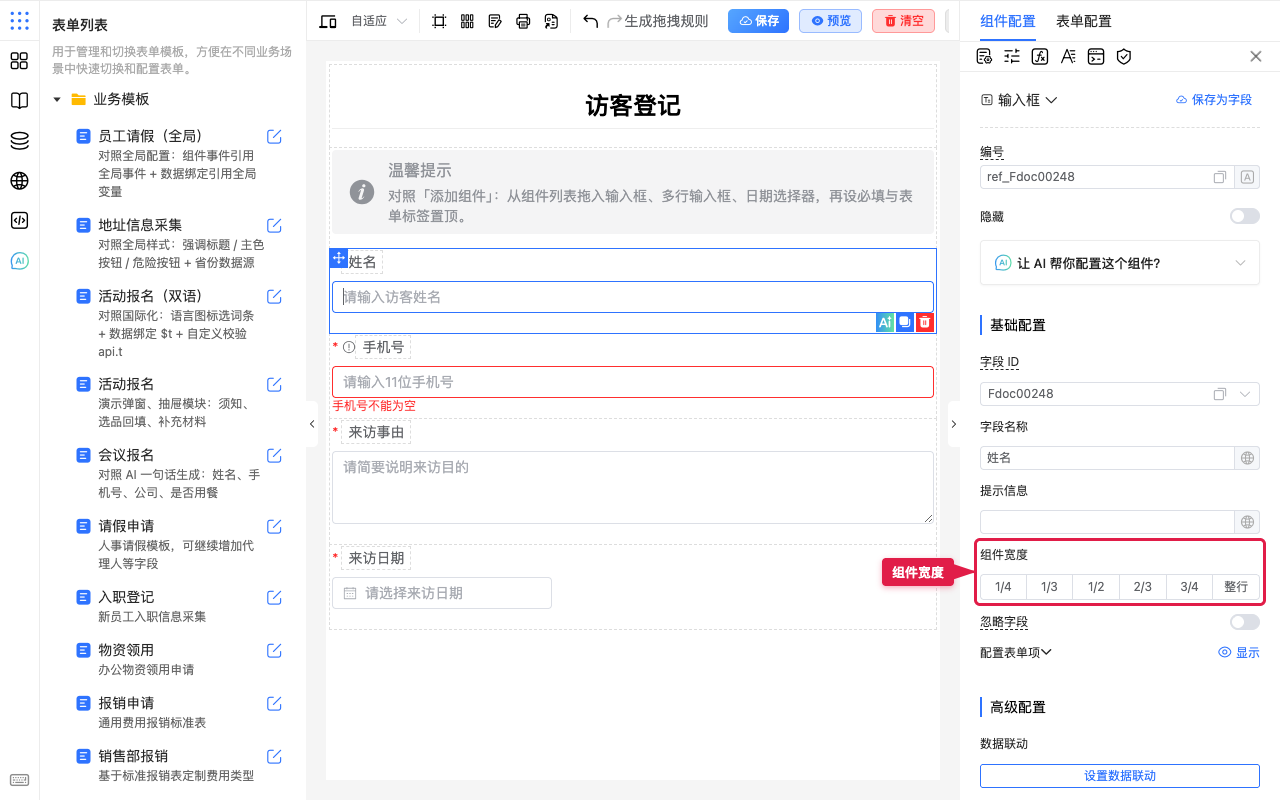This screenshot has height=800, width=1280.
Task: Open the 报销申请 template
Action: point(126,703)
